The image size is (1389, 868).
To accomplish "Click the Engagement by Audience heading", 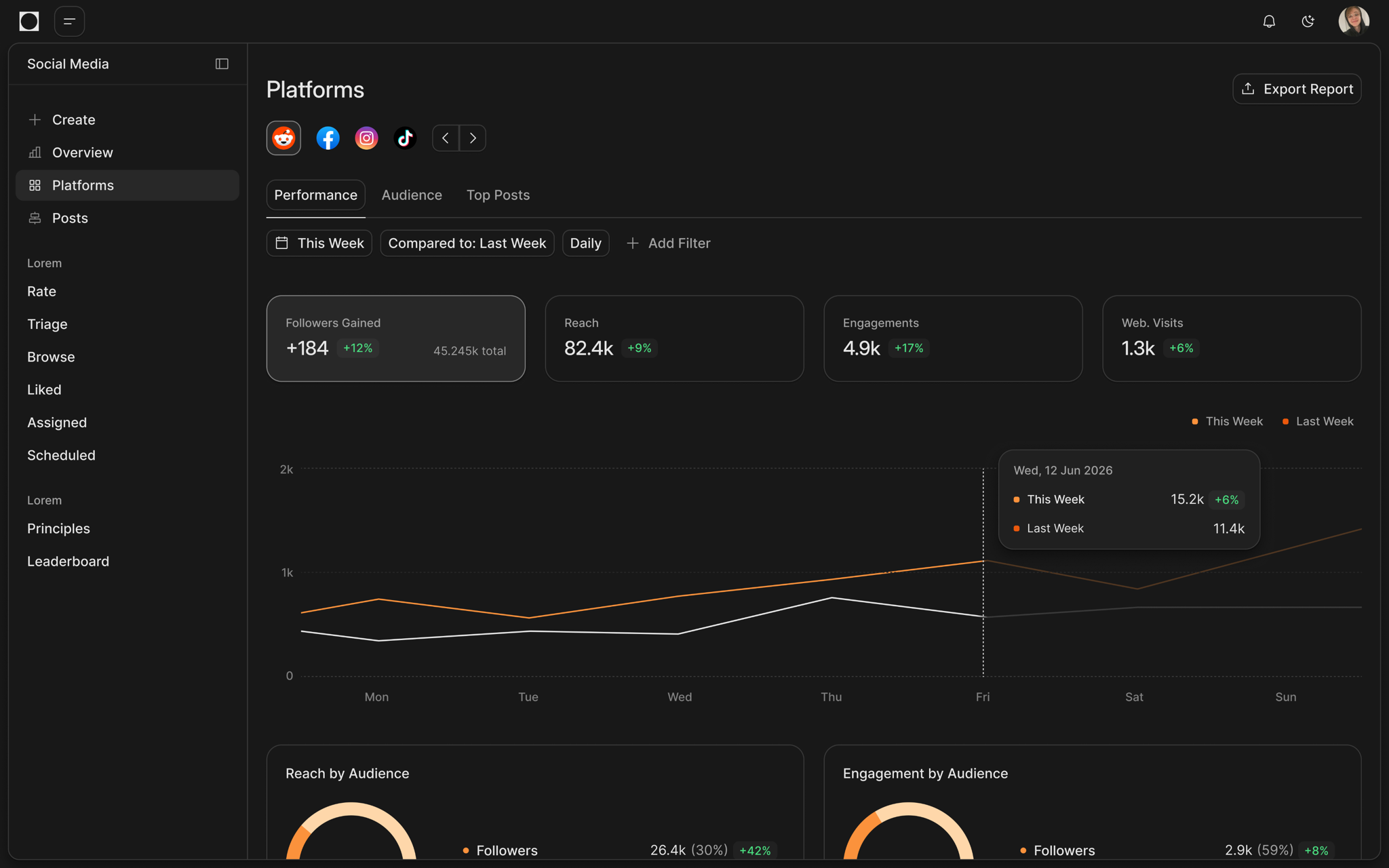I will [x=925, y=774].
